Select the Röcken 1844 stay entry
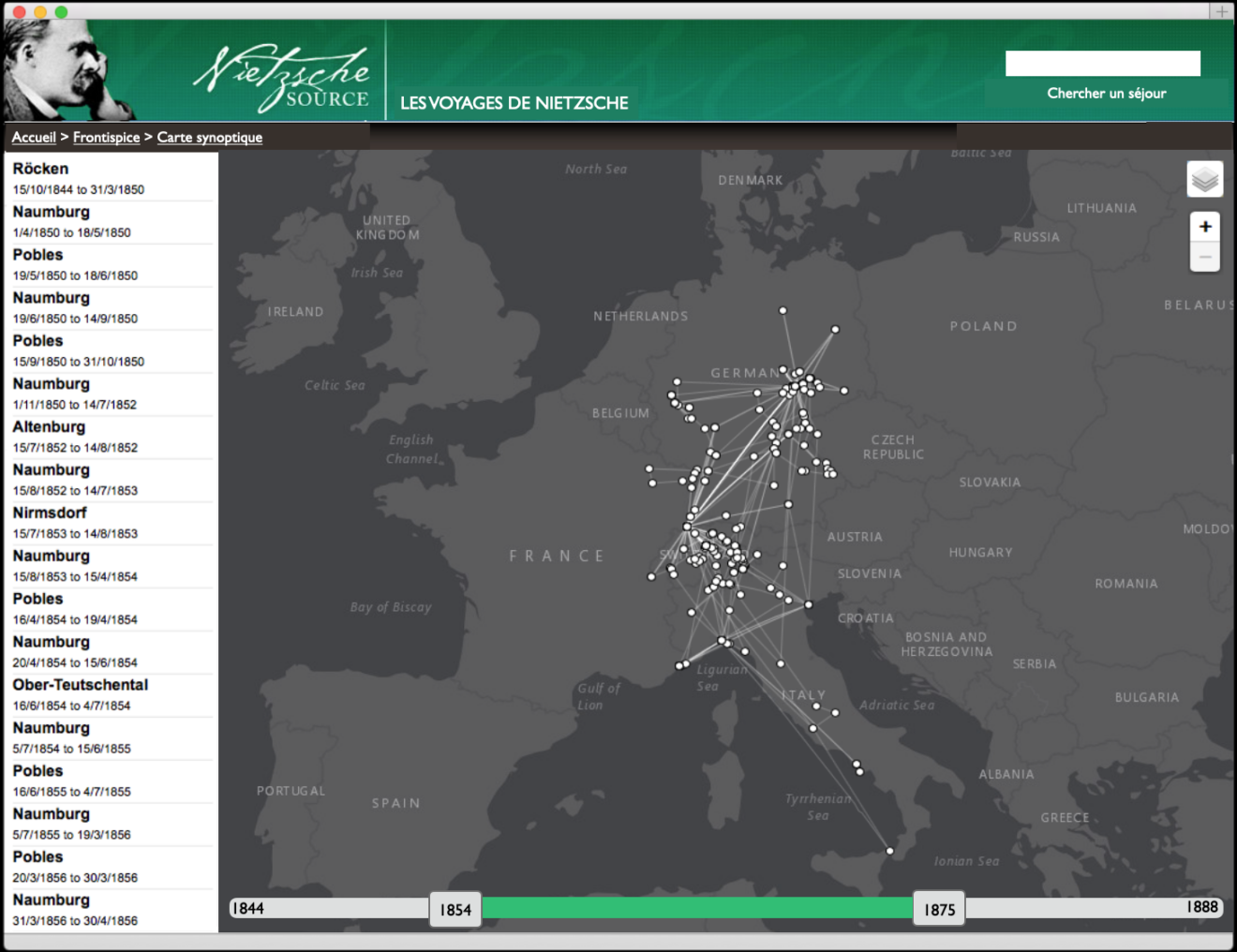This screenshot has height=952, width=1237. 79,178
